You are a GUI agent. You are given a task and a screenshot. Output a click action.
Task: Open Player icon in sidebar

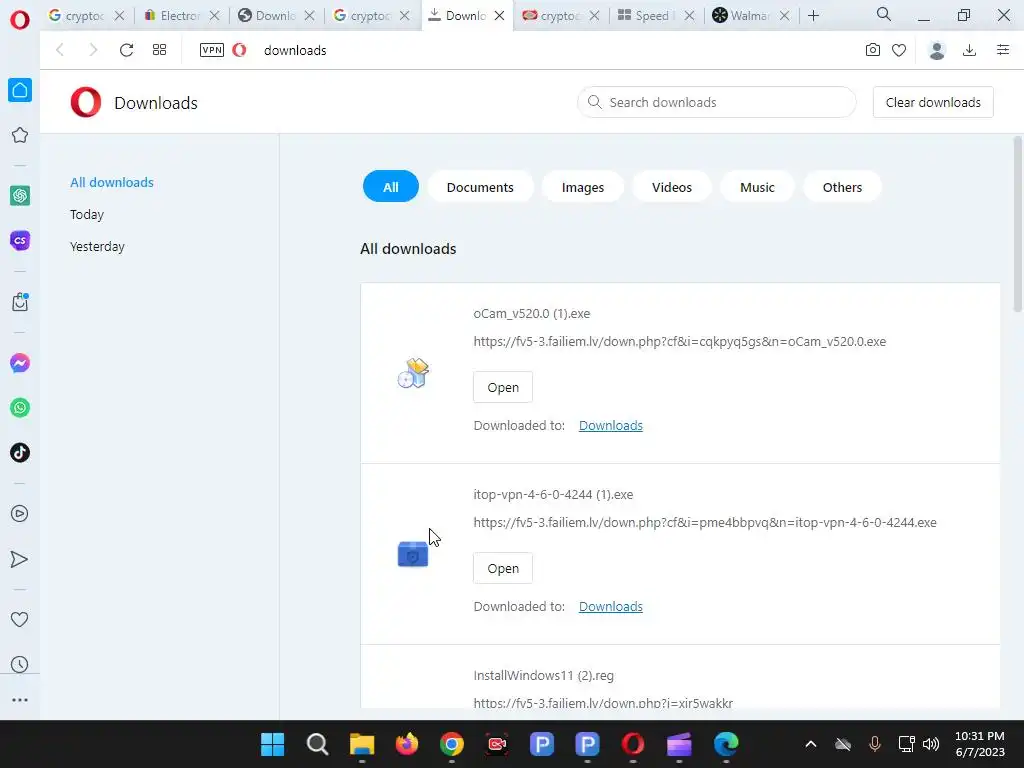click(x=20, y=514)
